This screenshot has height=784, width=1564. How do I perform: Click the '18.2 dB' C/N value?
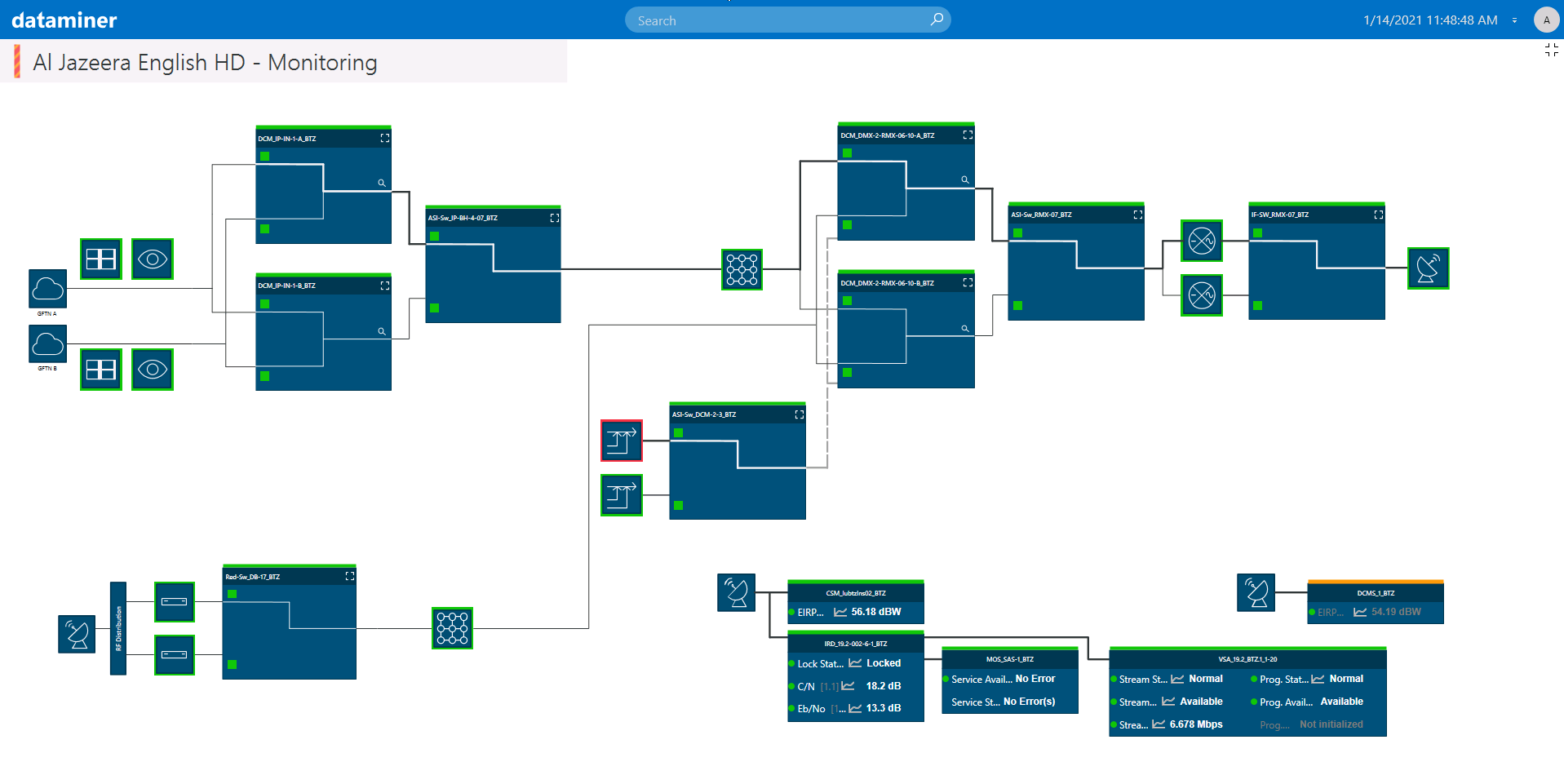point(884,686)
